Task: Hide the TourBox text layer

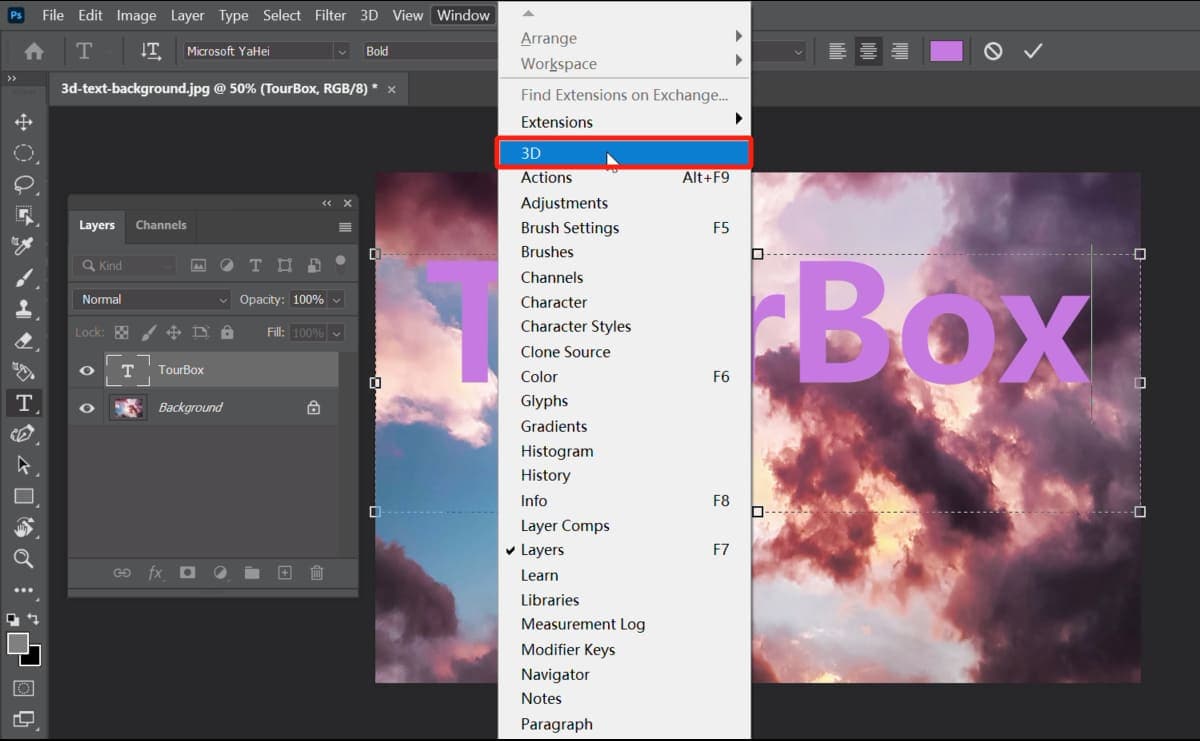Action: coord(87,370)
